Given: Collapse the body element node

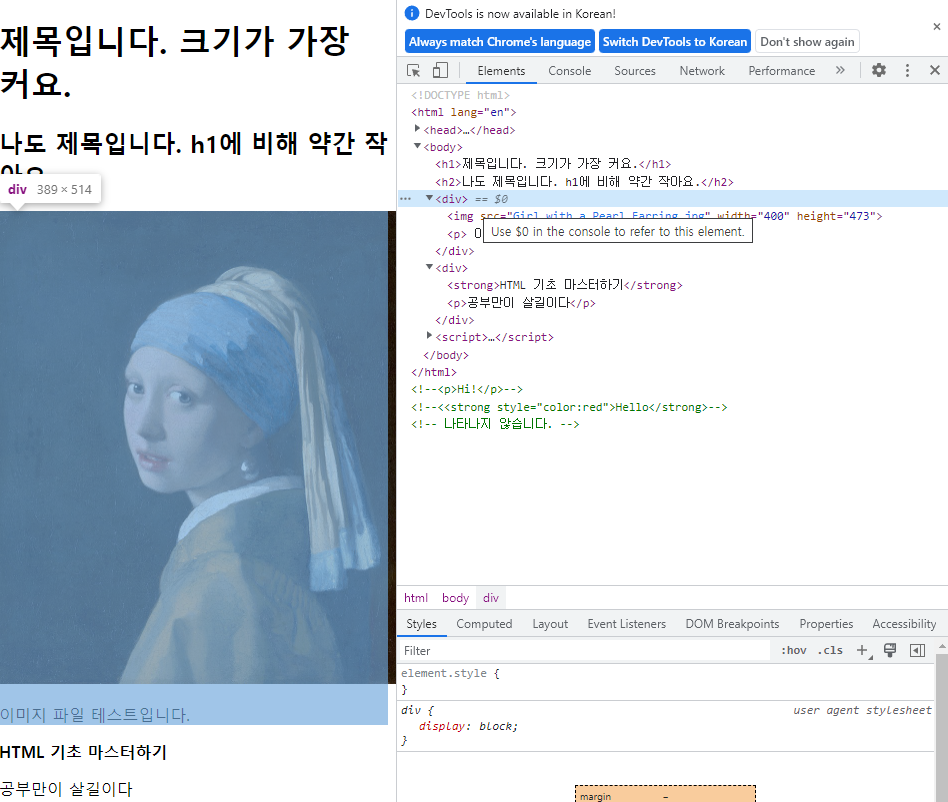Looking at the screenshot, I should (417, 146).
